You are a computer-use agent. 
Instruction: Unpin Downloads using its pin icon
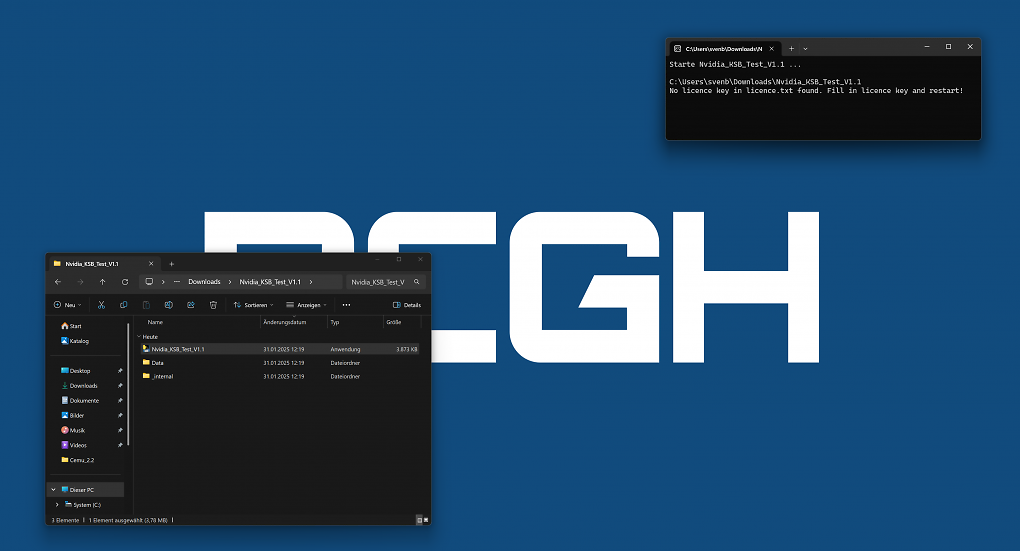120,386
